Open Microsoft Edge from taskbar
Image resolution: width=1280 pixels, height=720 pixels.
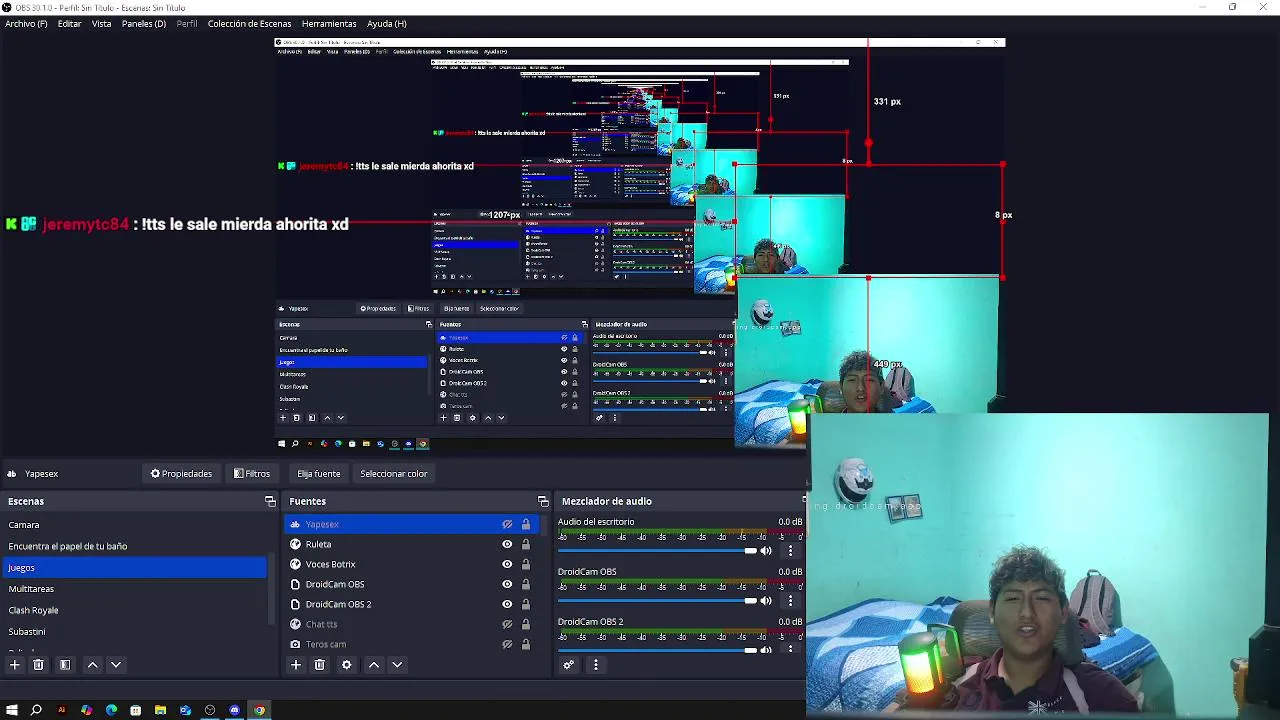pyautogui.click(x=111, y=710)
